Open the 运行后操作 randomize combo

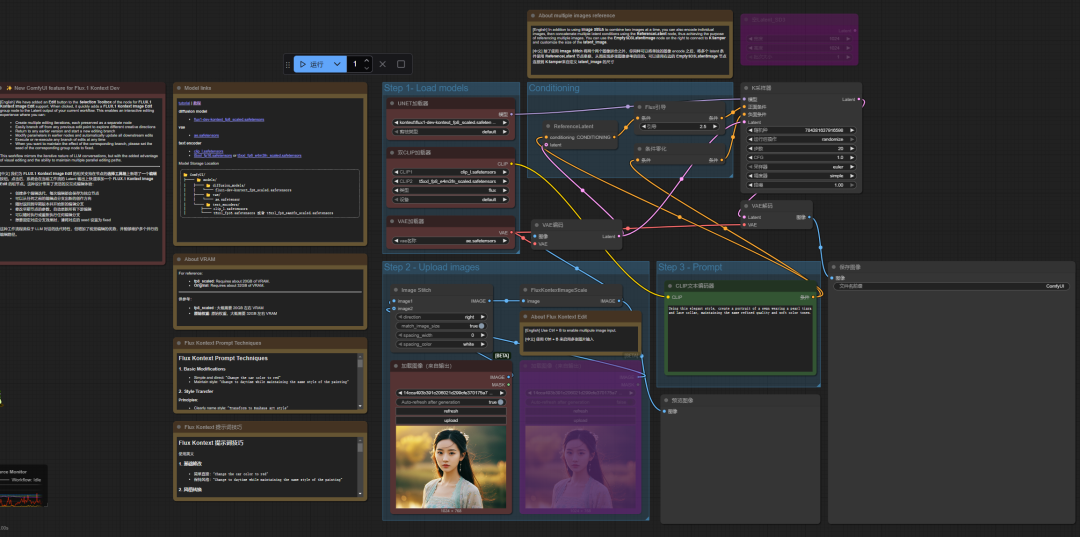click(x=802, y=139)
